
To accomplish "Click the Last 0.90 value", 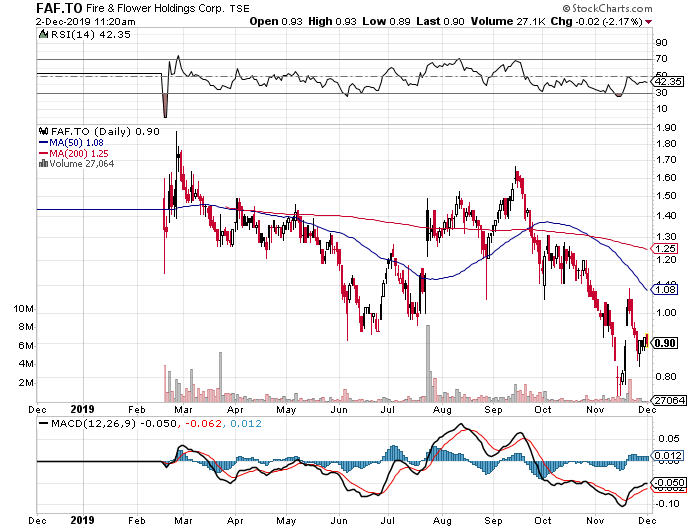I will point(440,22).
